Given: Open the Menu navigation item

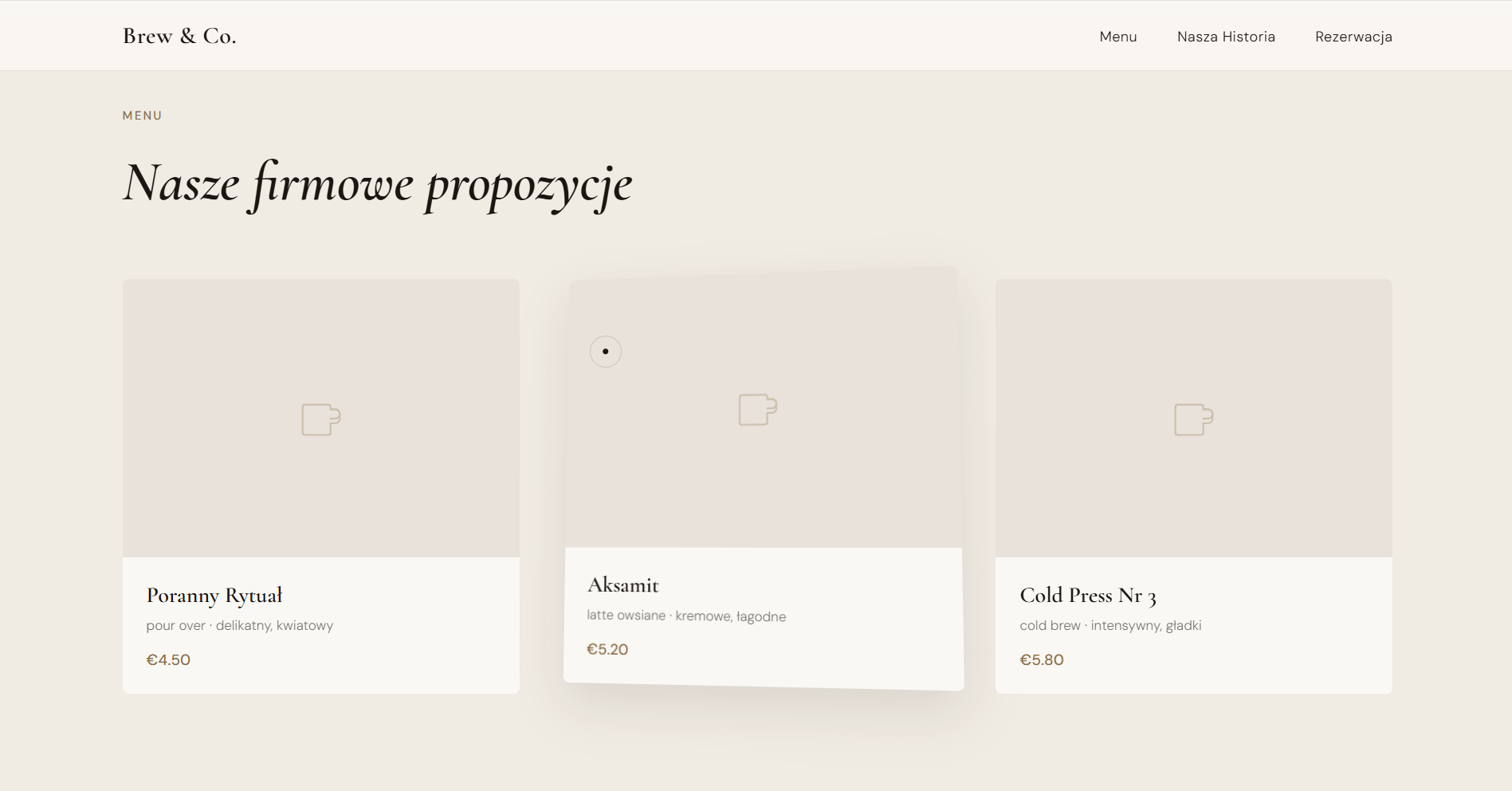Looking at the screenshot, I should pyautogui.click(x=1117, y=37).
